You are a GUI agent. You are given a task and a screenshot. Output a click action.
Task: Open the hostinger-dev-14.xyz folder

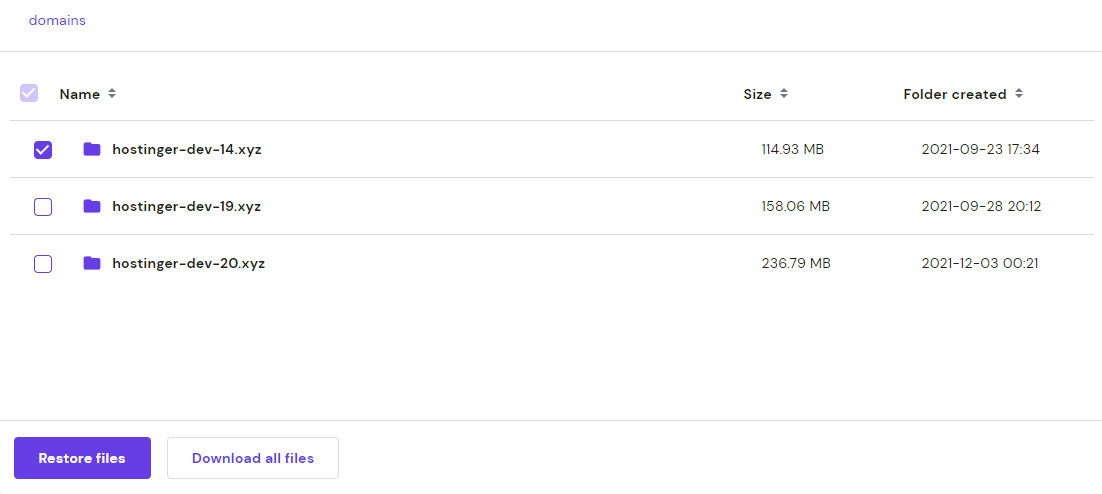point(187,150)
